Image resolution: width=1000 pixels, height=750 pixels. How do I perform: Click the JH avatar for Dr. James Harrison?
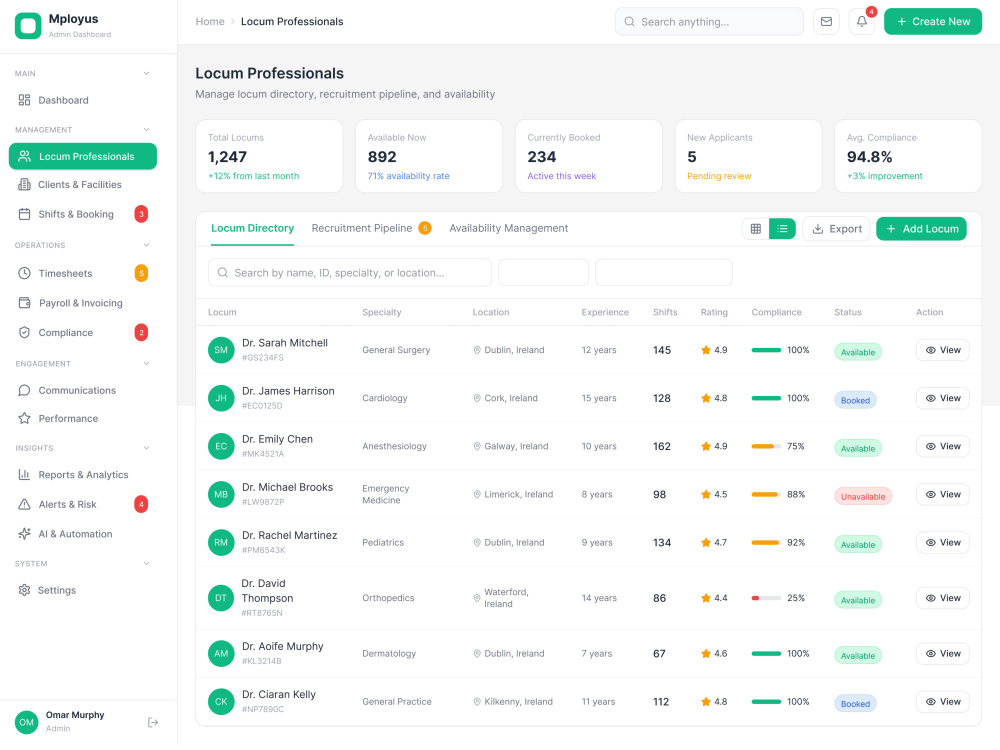click(x=221, y=398)
